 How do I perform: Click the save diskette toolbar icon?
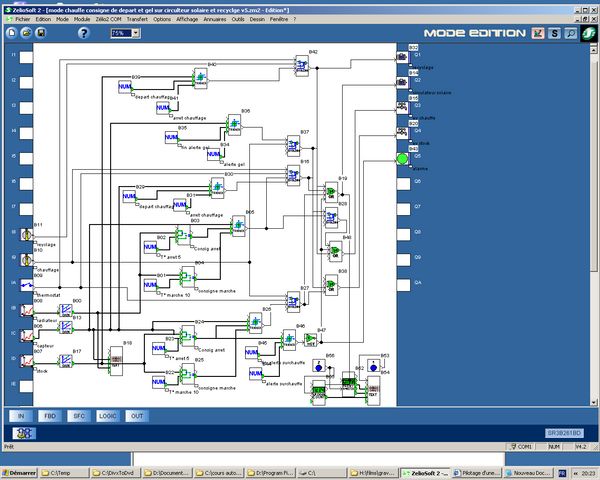point(39,33)
